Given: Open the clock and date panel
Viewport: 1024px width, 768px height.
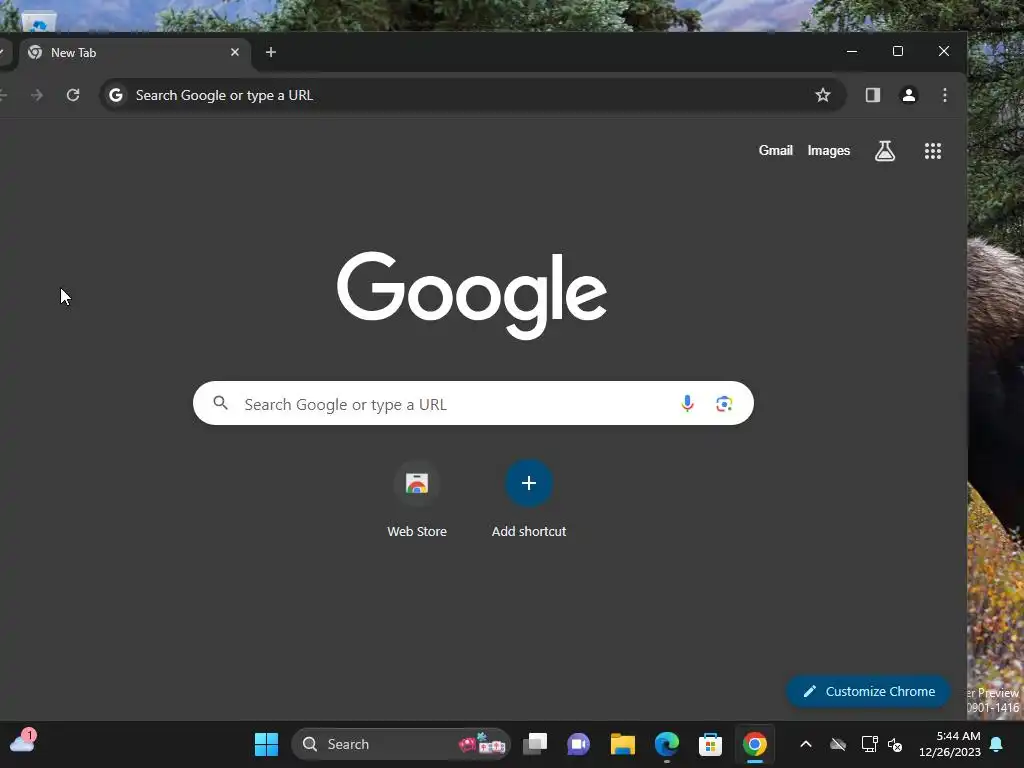Looking at the screenshot, I should coord(950,744).
